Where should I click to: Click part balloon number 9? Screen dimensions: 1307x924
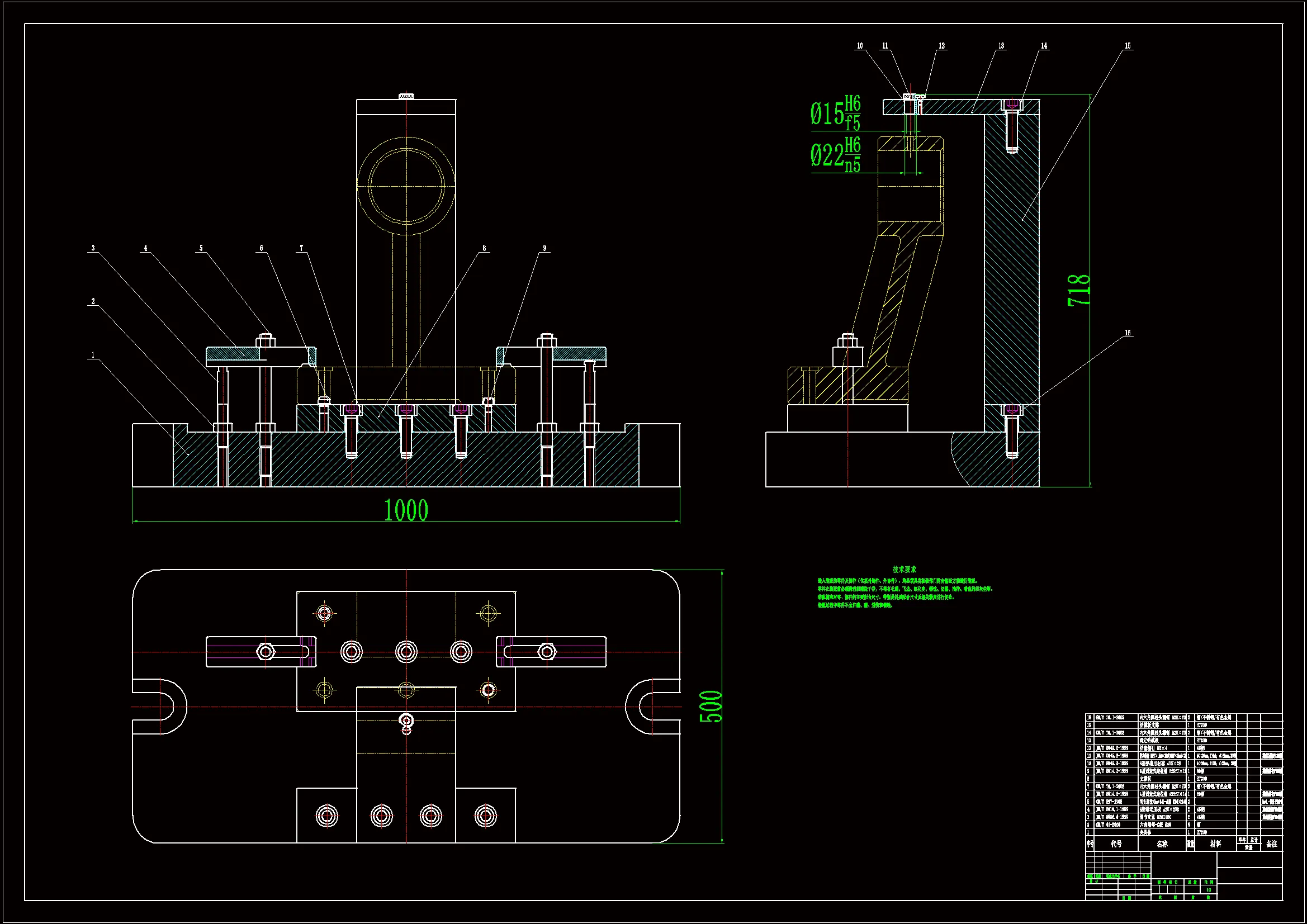coord(545,248)
